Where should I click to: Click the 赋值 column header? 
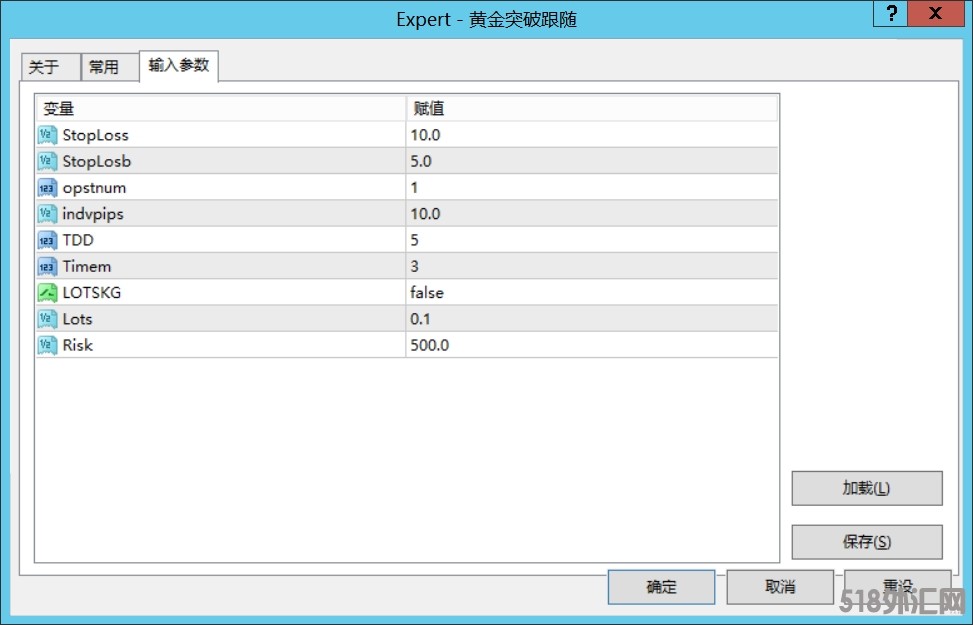point(592,109)
